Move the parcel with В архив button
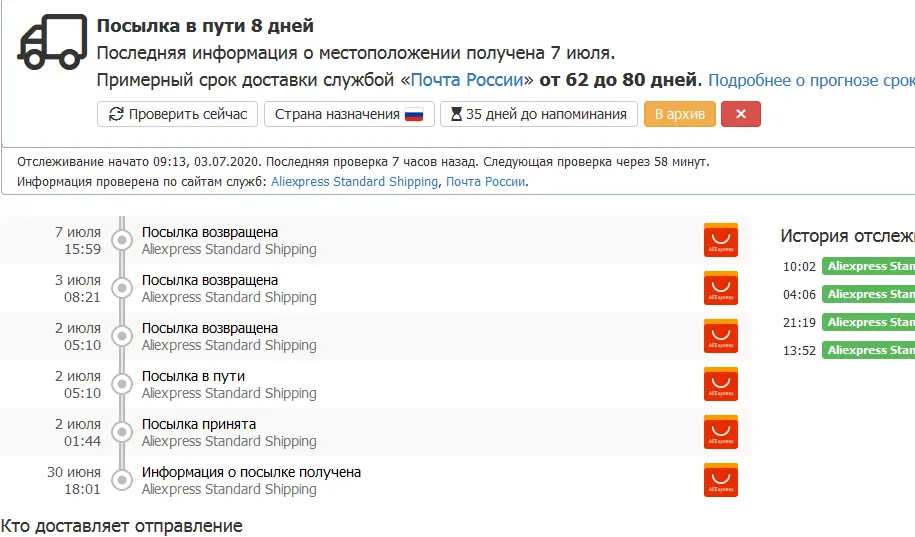 click(680, 114)
